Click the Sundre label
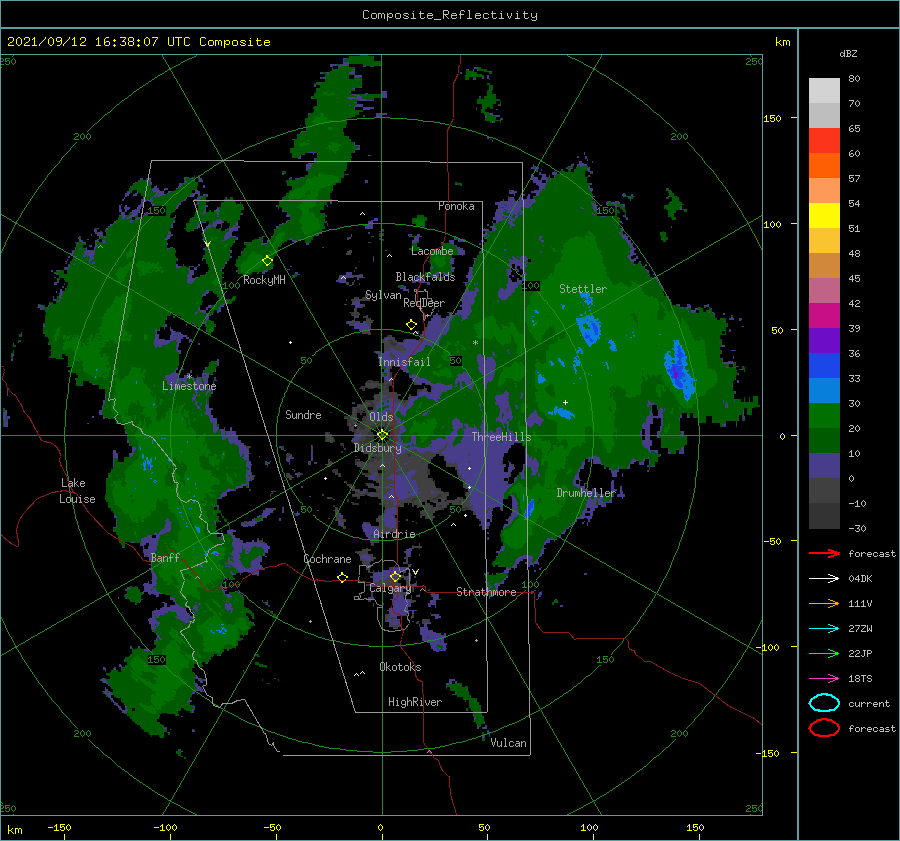The image size is (900, 841). pyautogui.click(x=303, y=414)
